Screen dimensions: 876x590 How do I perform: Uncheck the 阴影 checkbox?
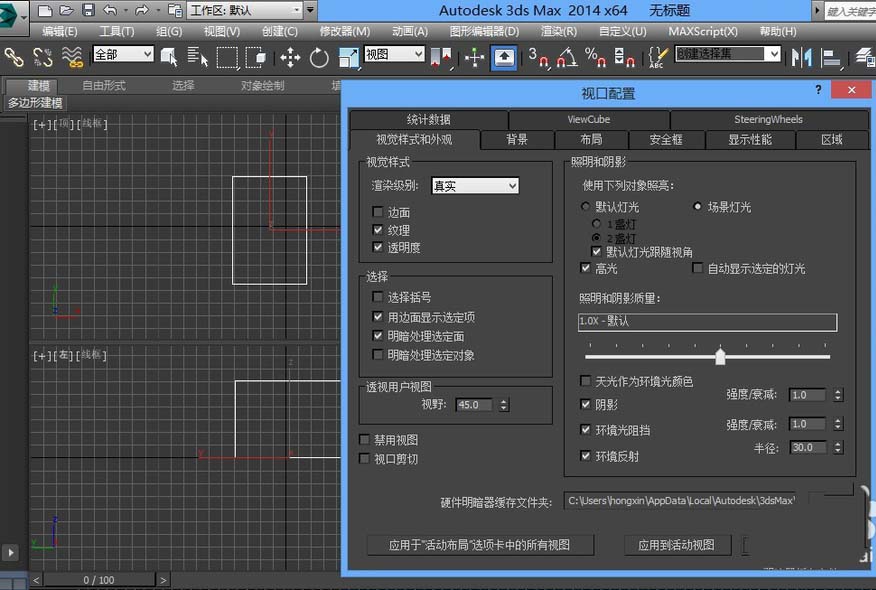pos(586,405)
